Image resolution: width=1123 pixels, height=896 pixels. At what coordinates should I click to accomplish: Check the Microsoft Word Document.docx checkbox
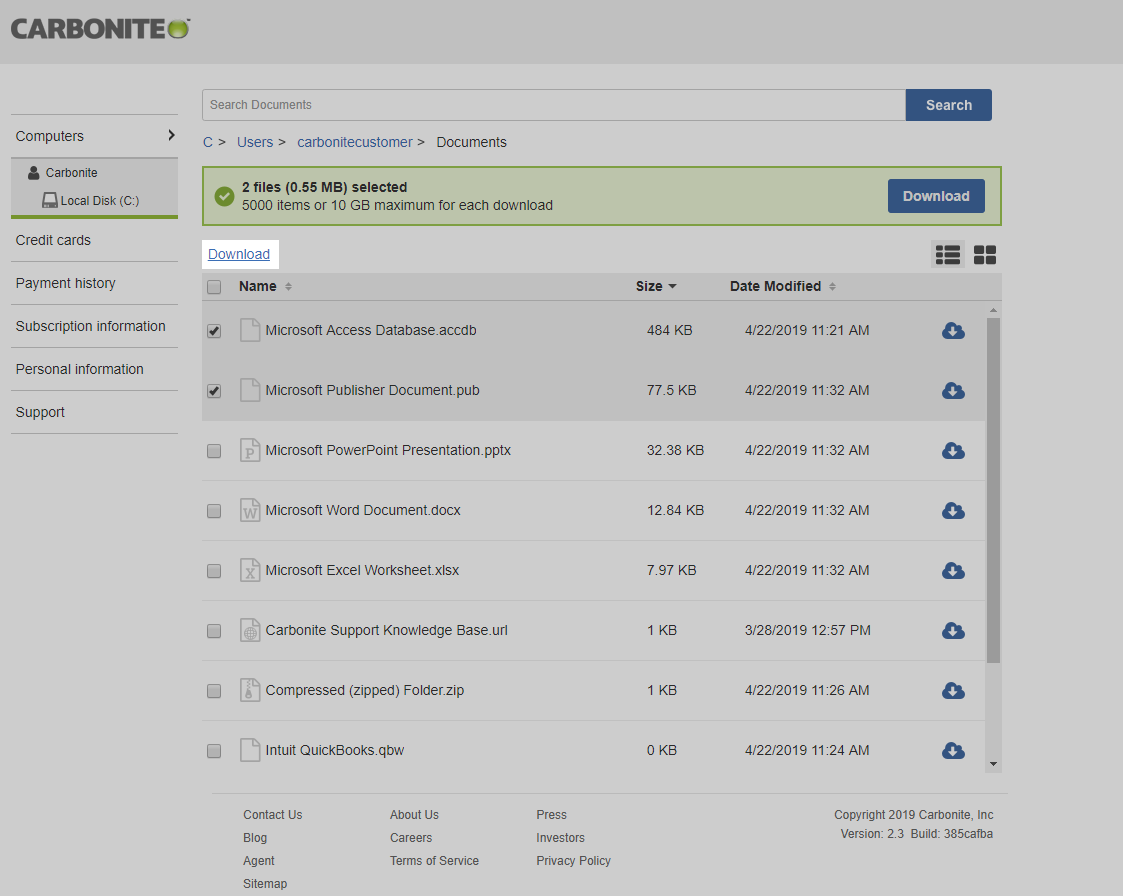click(x=213, y=511)
